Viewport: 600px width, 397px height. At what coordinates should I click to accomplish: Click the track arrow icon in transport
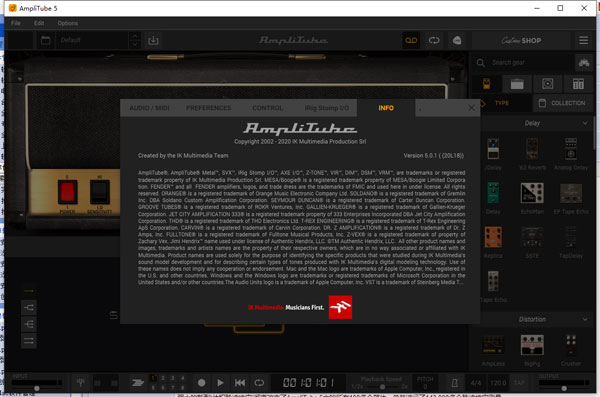point(138,382)
